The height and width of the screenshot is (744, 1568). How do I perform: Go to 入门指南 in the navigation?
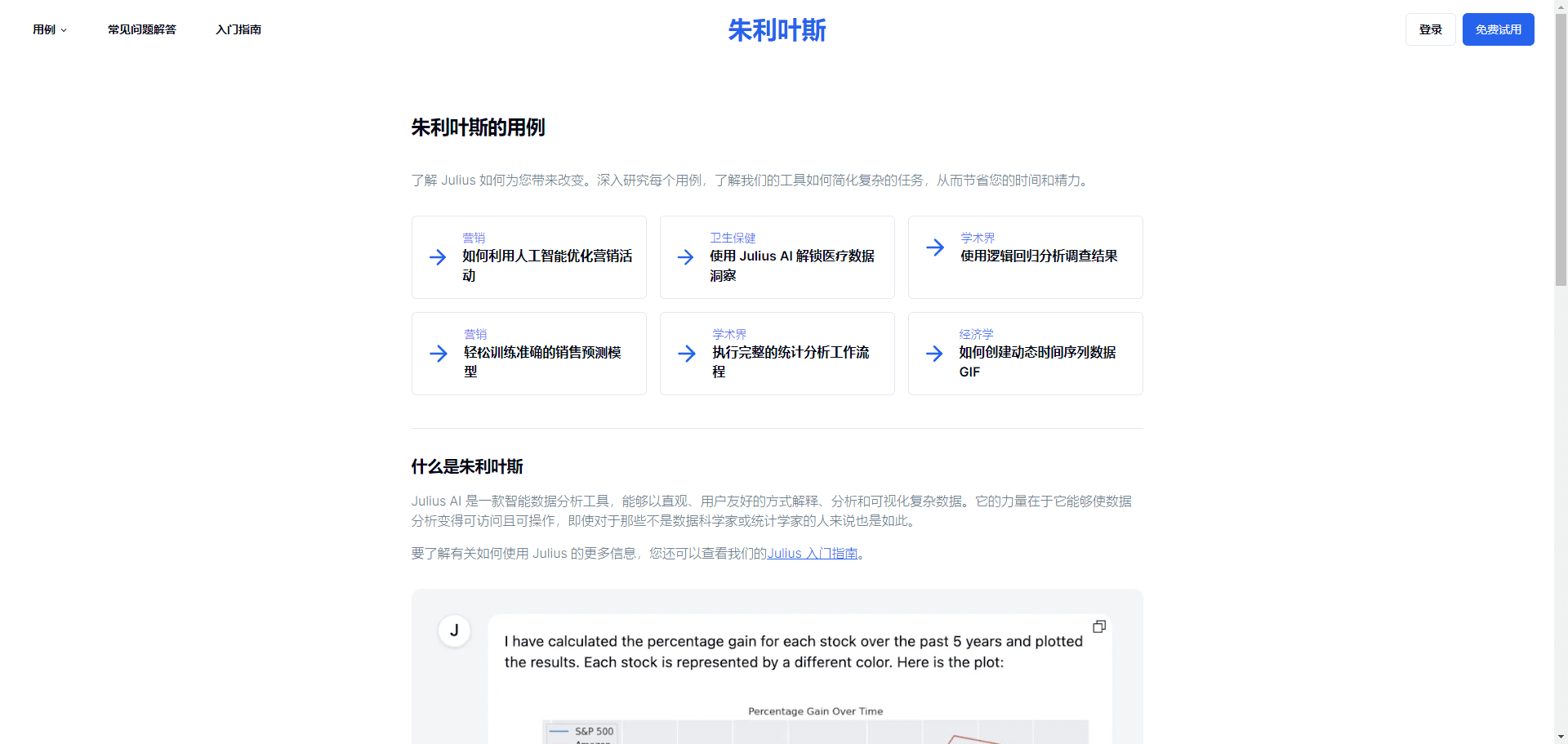point(238,29)
